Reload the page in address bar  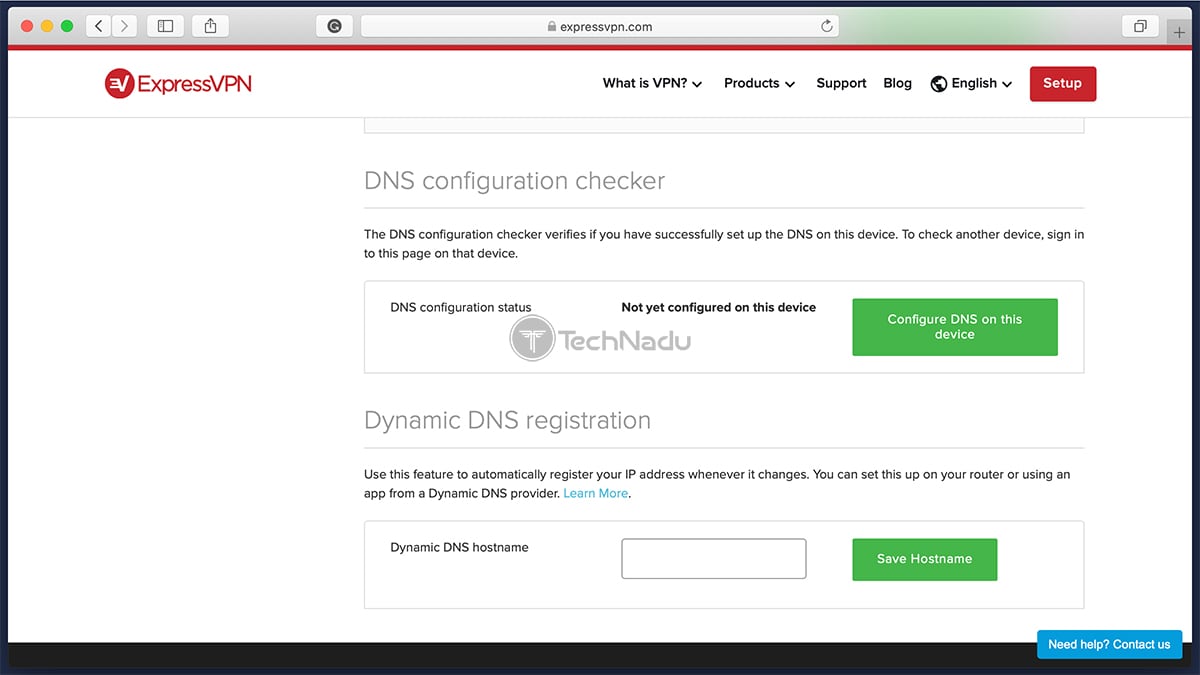827,26
